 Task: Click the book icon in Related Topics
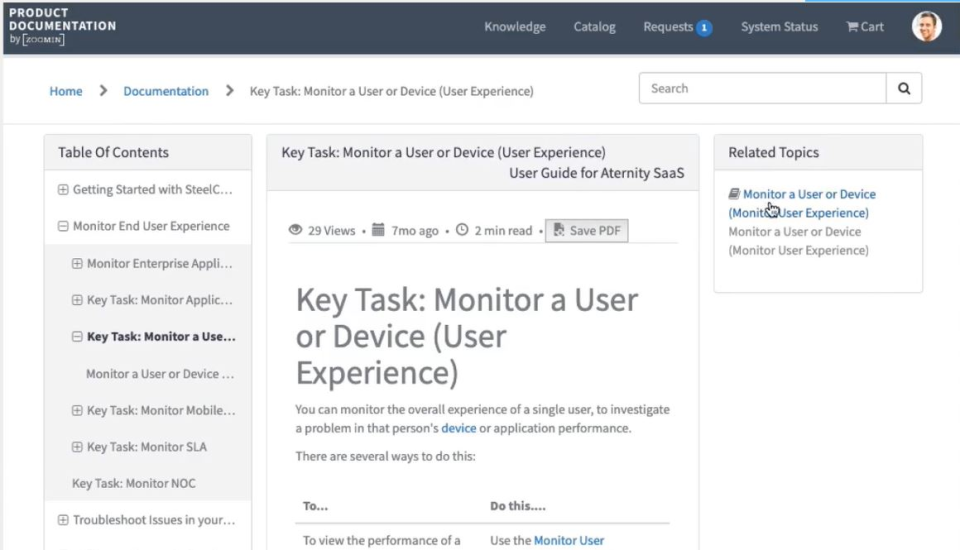pyautogui.click(x=734, y=194)
